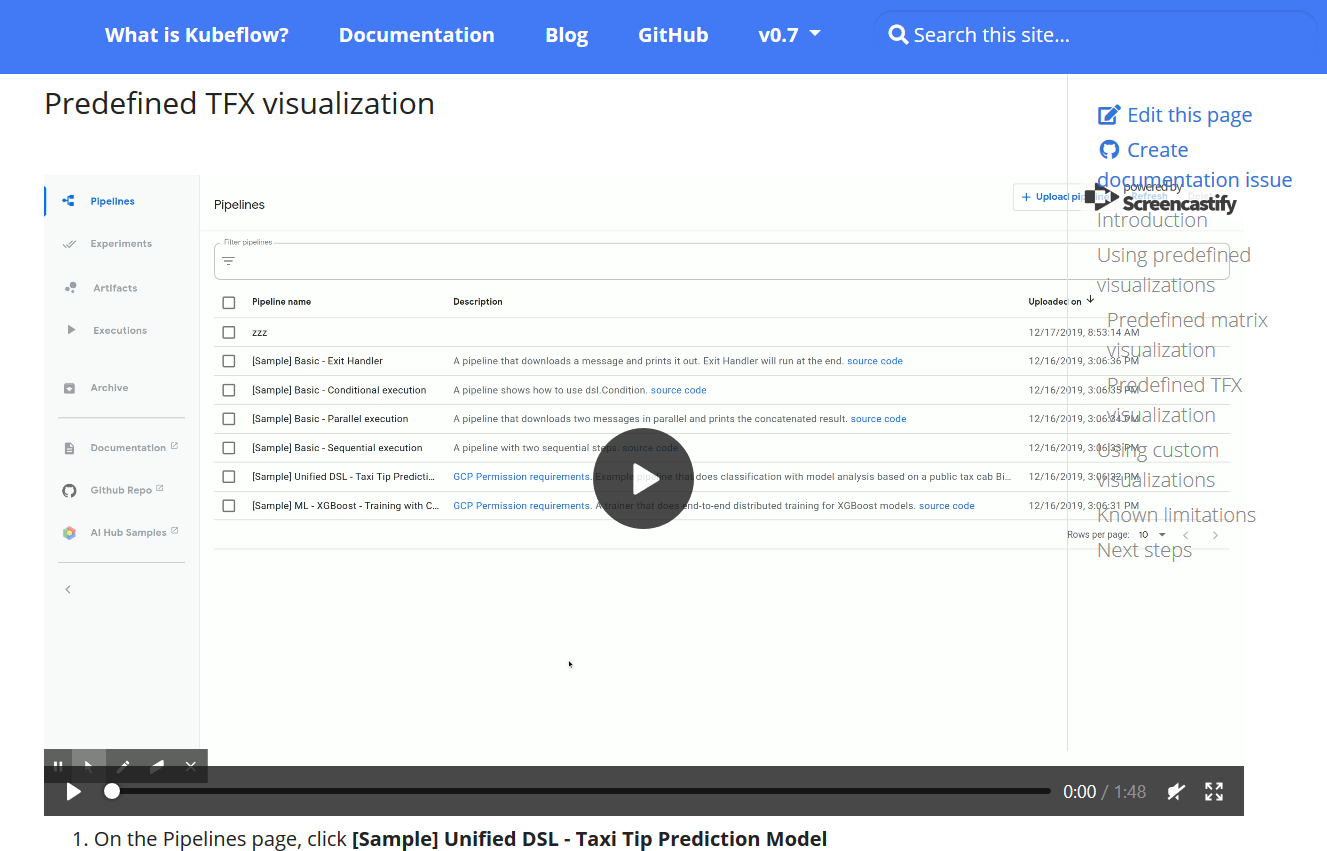
Task: Select the Screencastify pen annotation tool
Action: tap(123, 766)
